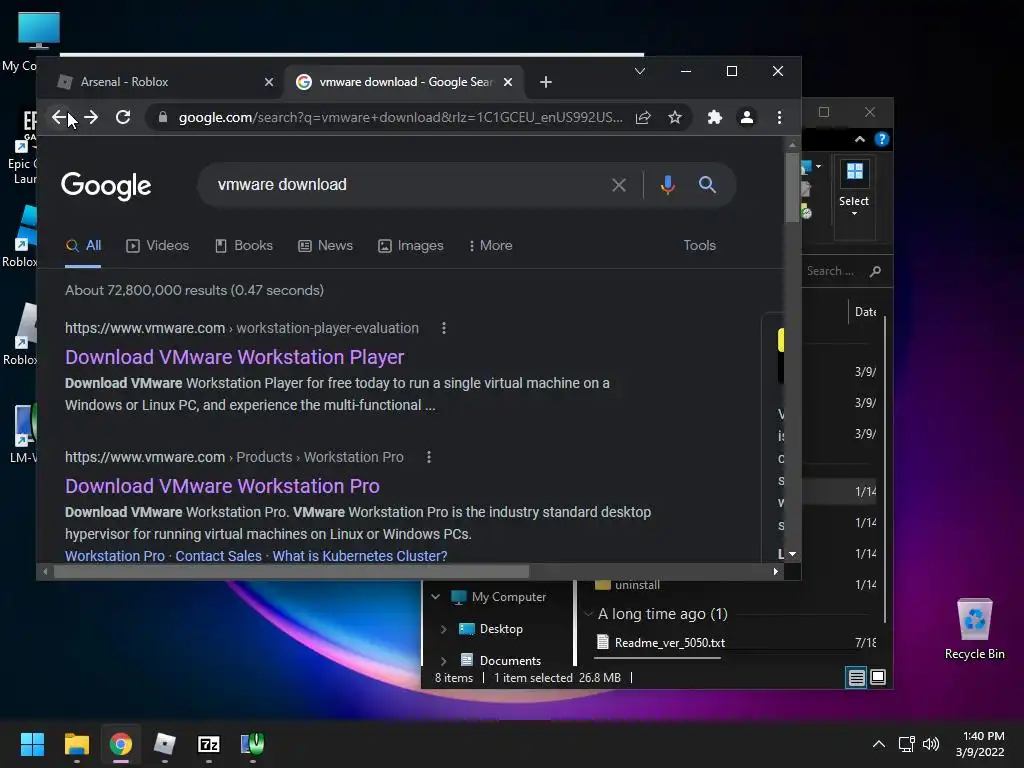Open 7-Zip from taskbar

coord(208,744)
